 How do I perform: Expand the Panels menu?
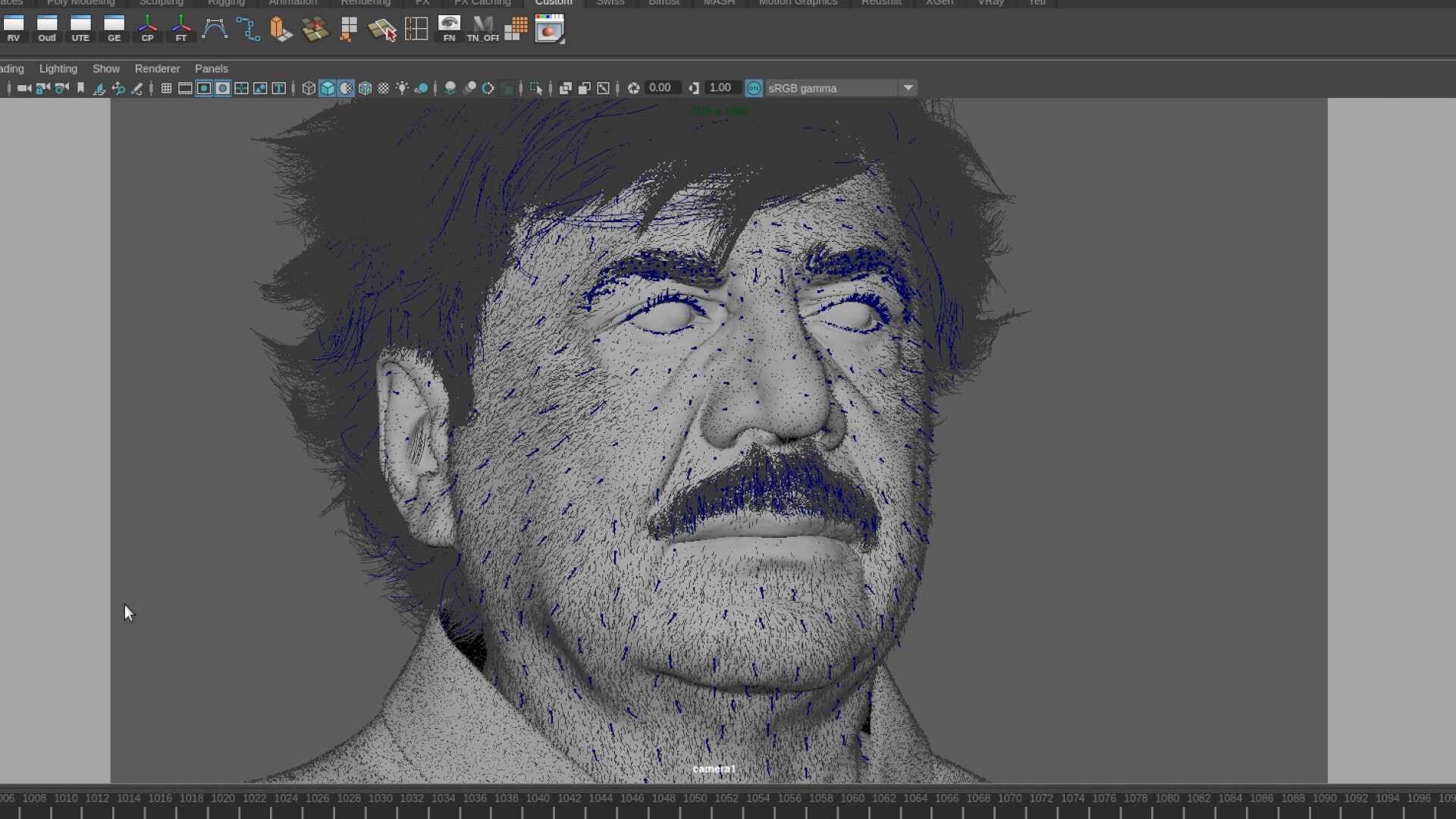tap(211, 68)
